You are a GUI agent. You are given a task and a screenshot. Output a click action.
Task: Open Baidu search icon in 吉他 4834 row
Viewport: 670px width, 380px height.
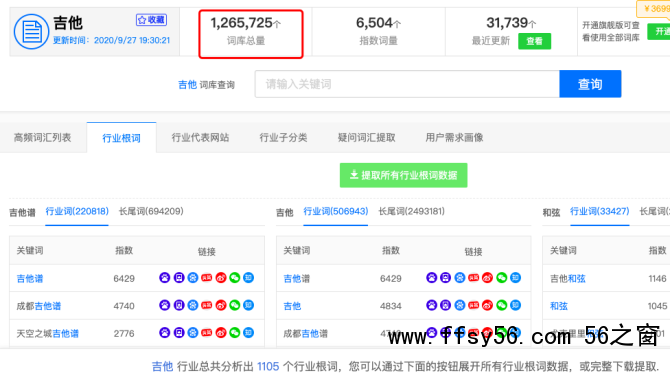point(432,305)
